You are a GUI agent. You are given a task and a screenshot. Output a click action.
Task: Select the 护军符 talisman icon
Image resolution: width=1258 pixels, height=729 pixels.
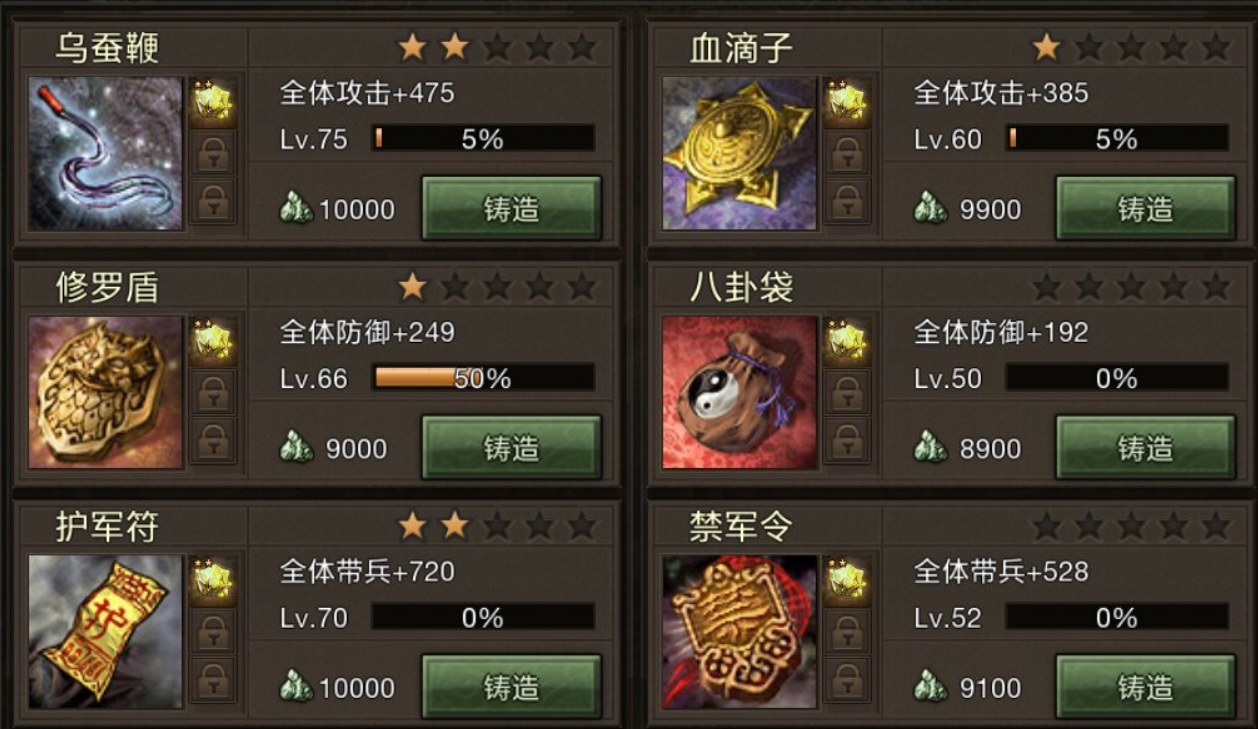(x=106, y=632)
